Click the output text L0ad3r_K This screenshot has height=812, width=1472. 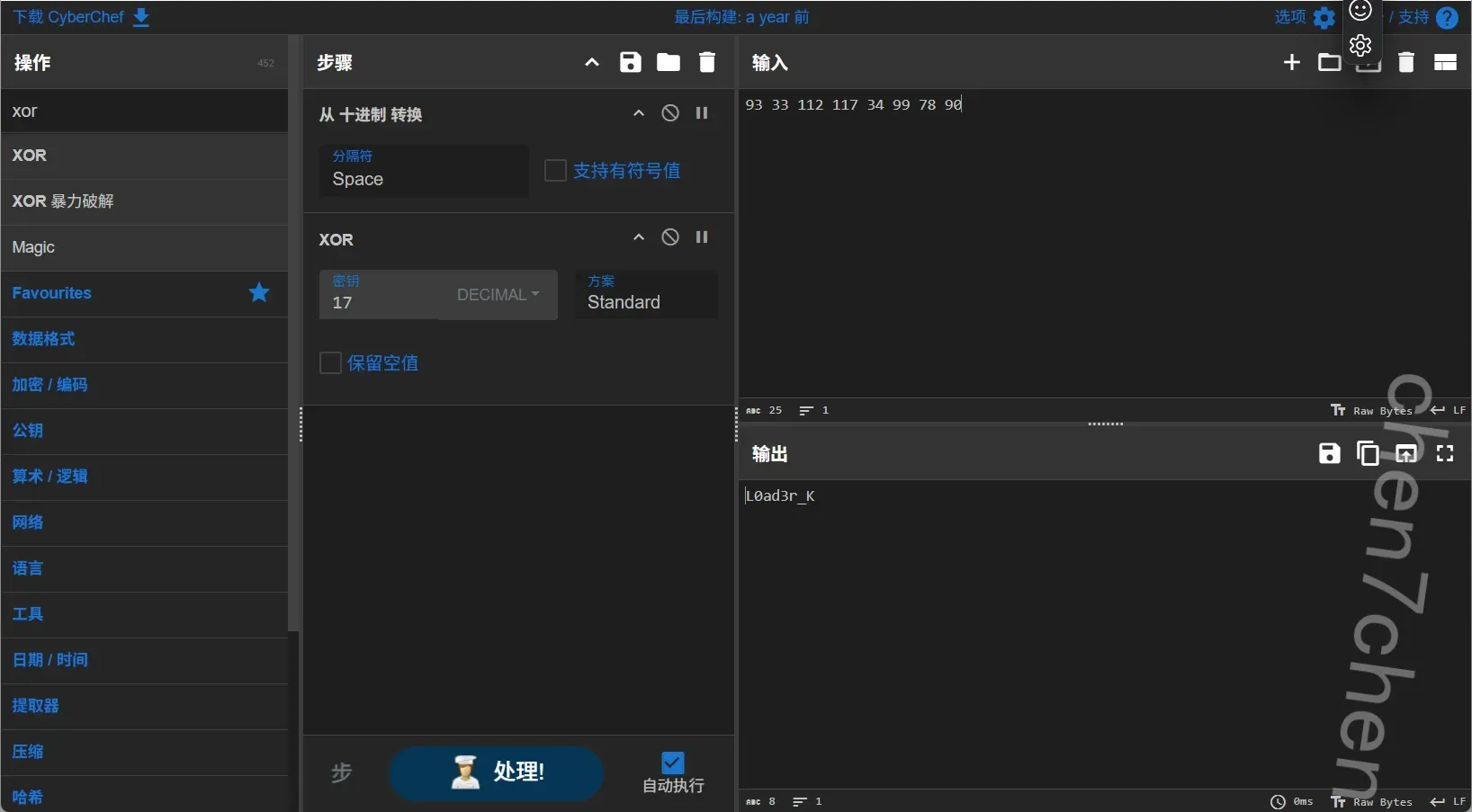click(x=780, y=495)
